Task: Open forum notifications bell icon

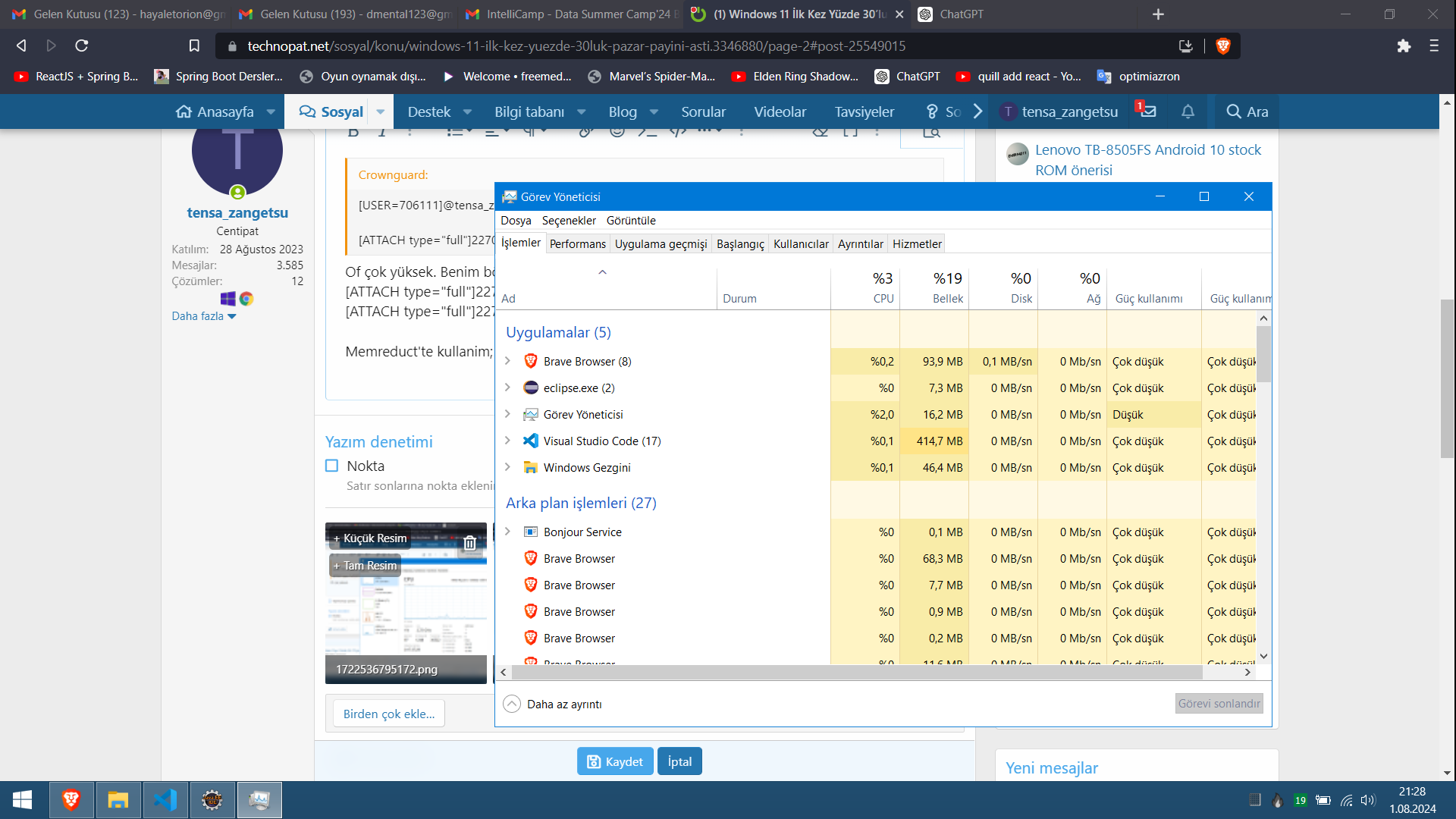Action: click(x=1188, y=111)
